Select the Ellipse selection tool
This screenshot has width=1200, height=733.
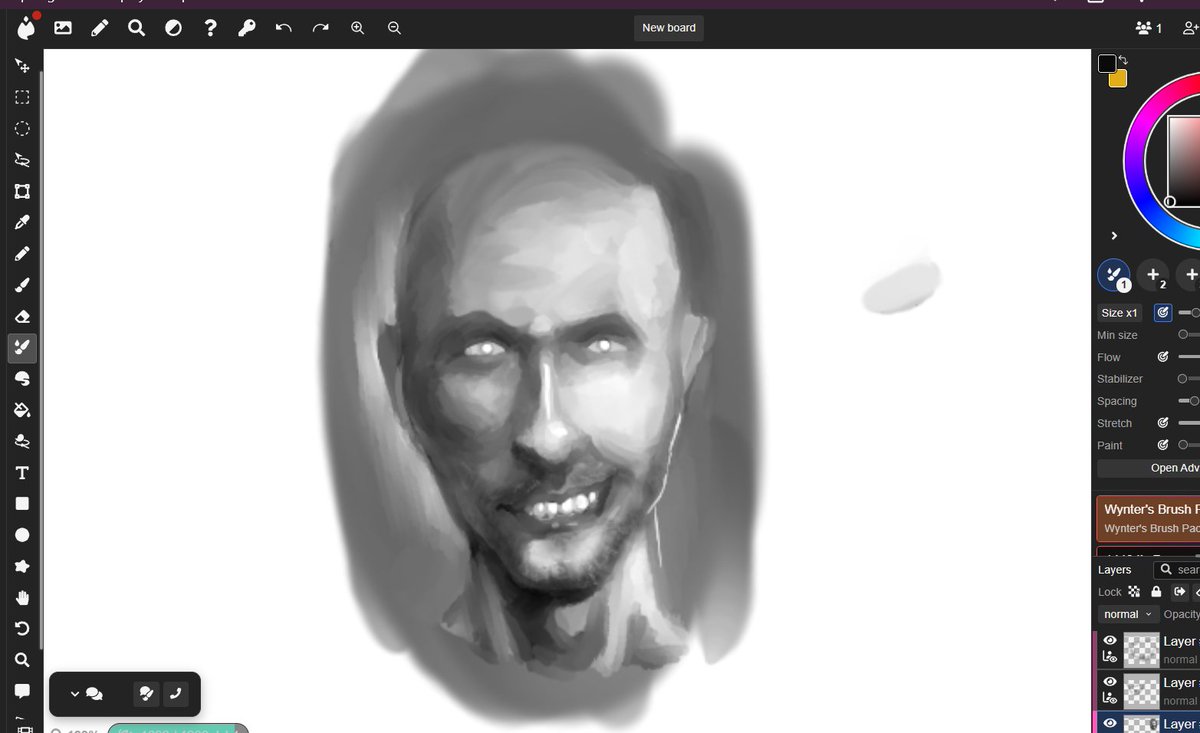(x=22, y=128)
